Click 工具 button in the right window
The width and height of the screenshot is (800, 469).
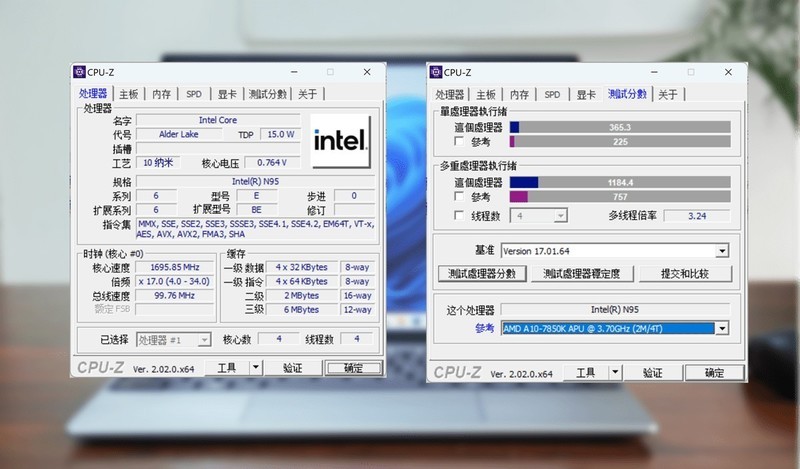tap(586, 373)
